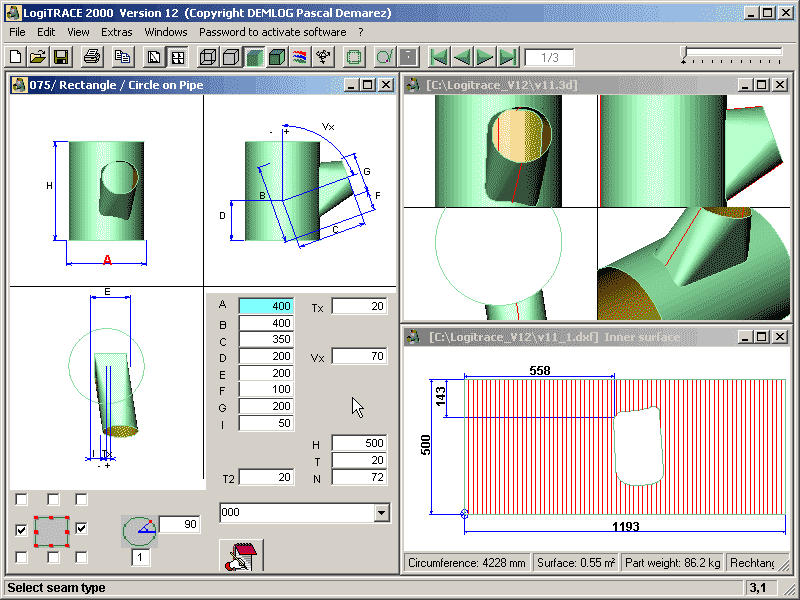Click the 1193 width dimension label

[x=626, y=527]
